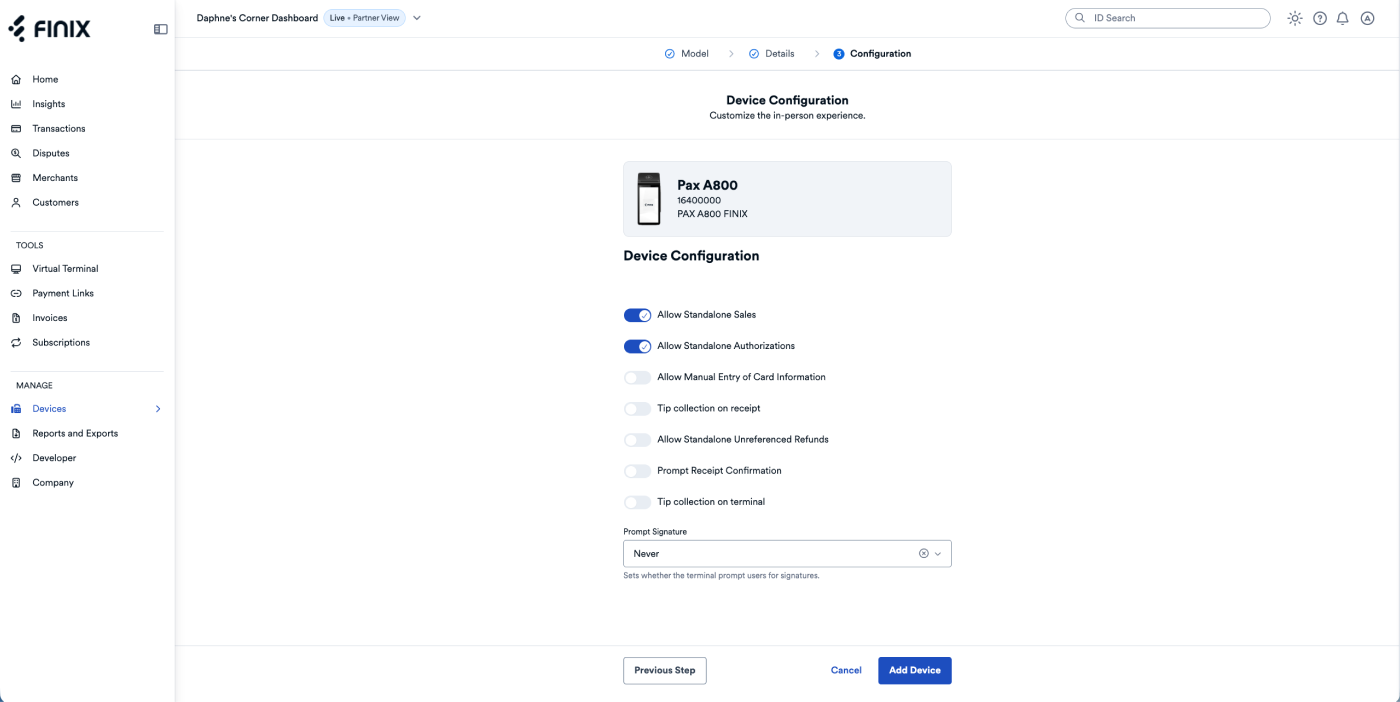The image size is (1400, 702).
Task: Click the Company building icon
Action: click(16, 482)
